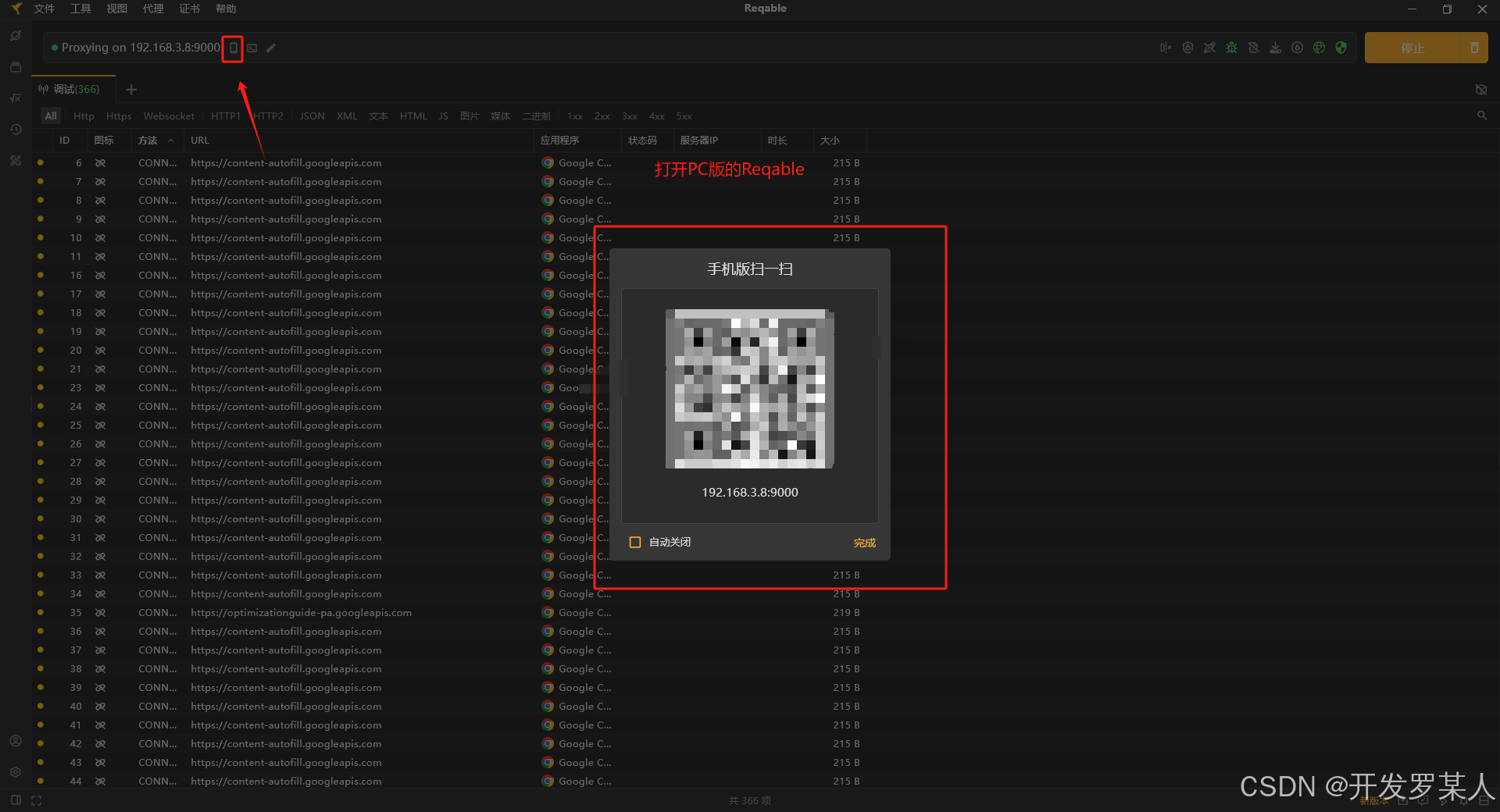Open the terminal proxy icon

point(252,48)
